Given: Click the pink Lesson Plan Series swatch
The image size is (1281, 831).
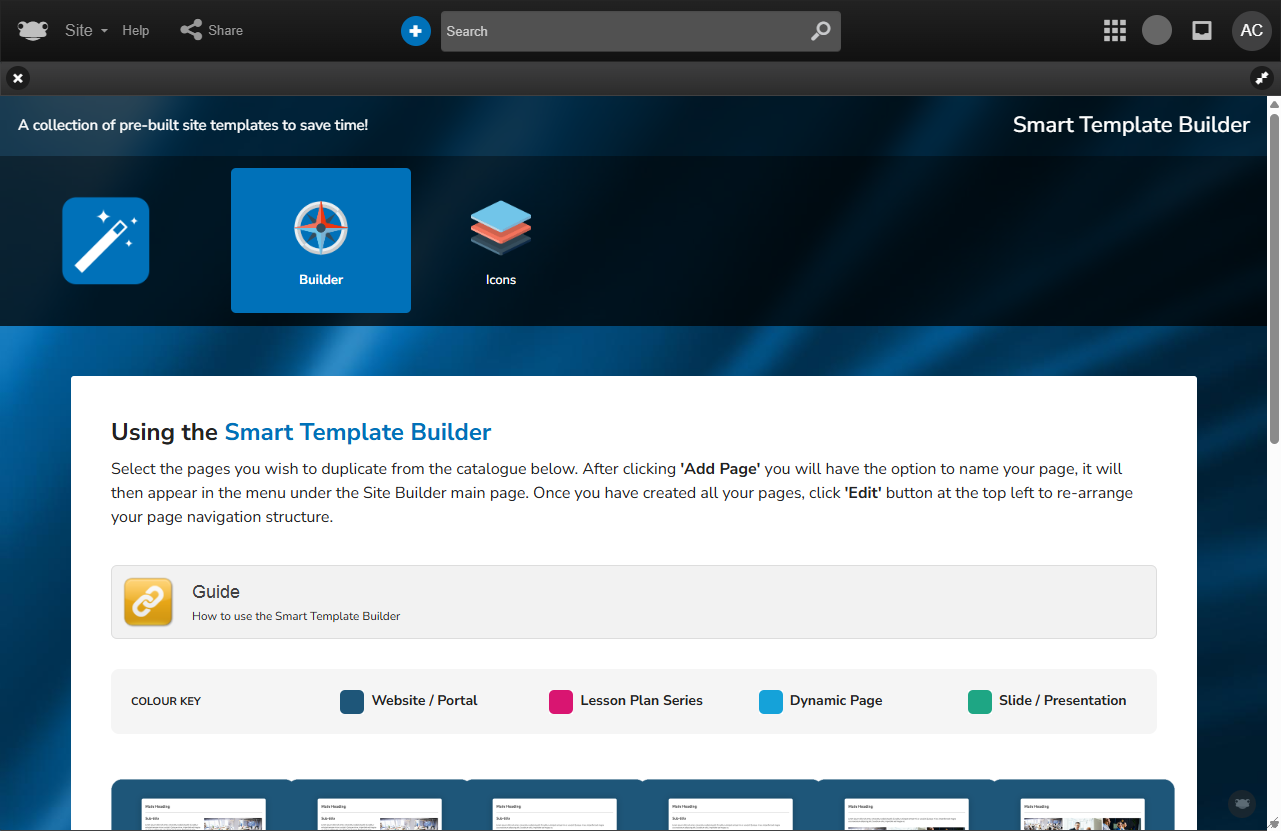Looking at the screenshot, I should pyautogui.click(x=561, y=701).
